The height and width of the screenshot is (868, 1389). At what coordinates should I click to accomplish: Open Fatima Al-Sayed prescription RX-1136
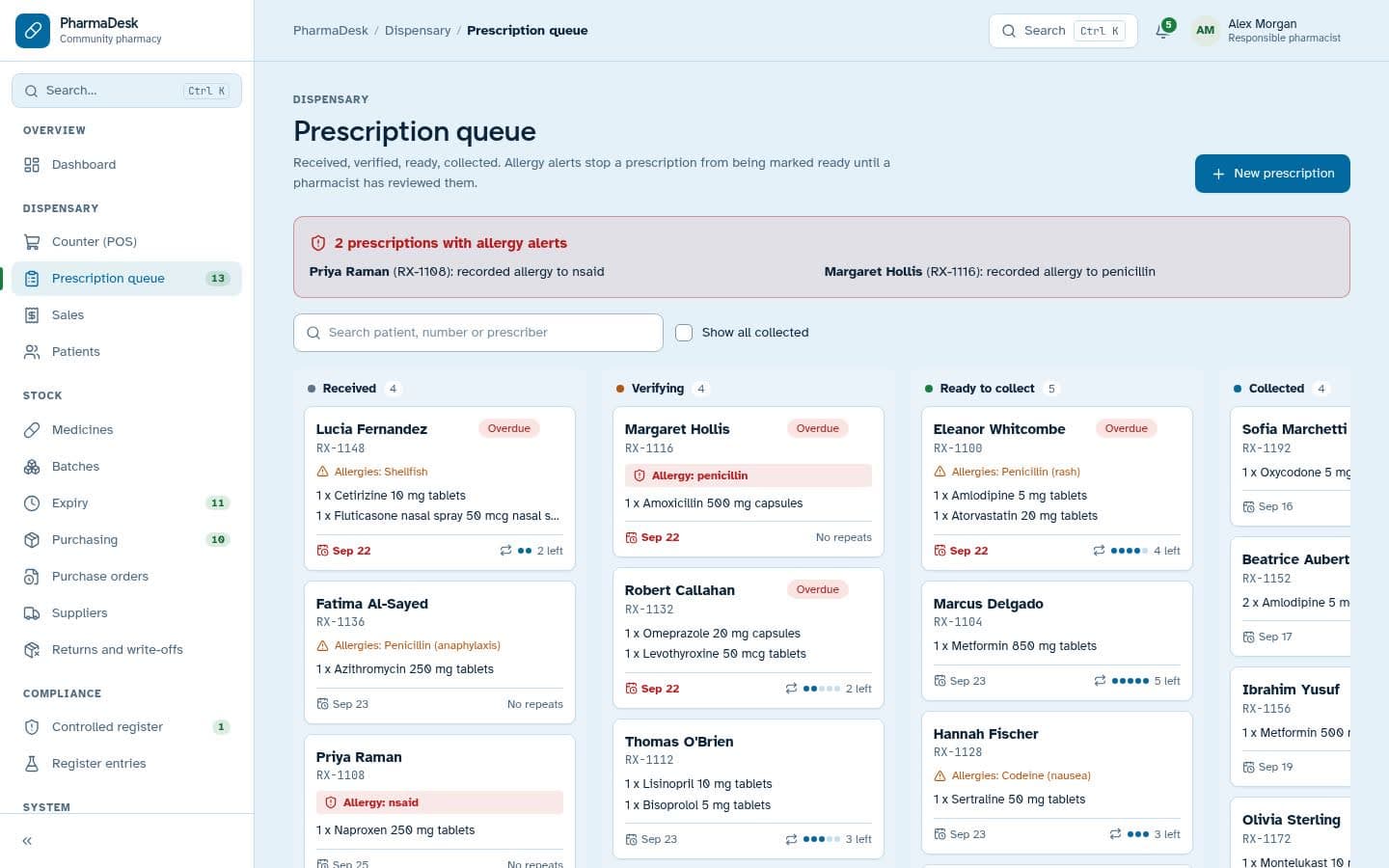(440, 652)
